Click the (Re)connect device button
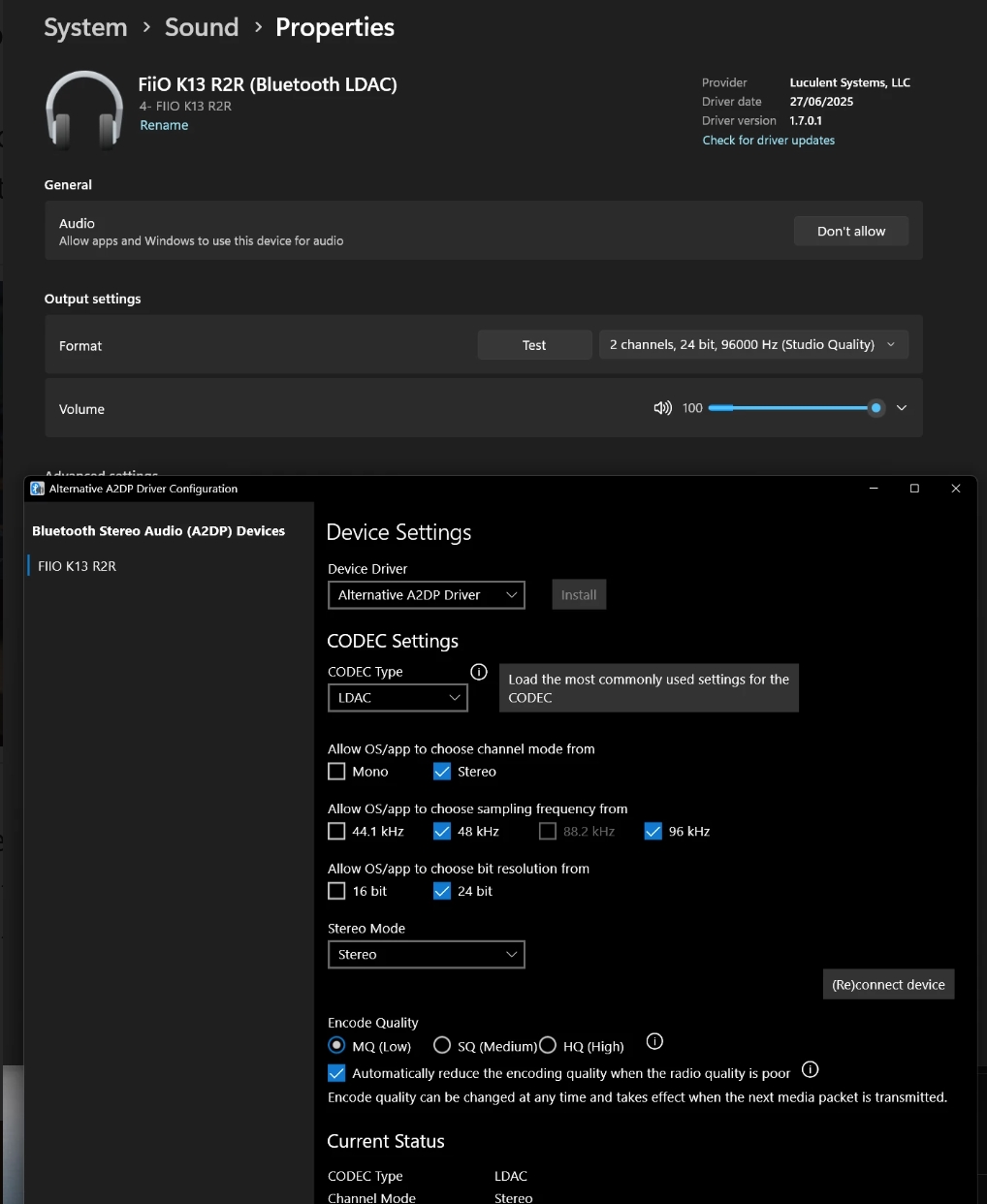This screenshot has width=987, height=1204. (888, 985)
